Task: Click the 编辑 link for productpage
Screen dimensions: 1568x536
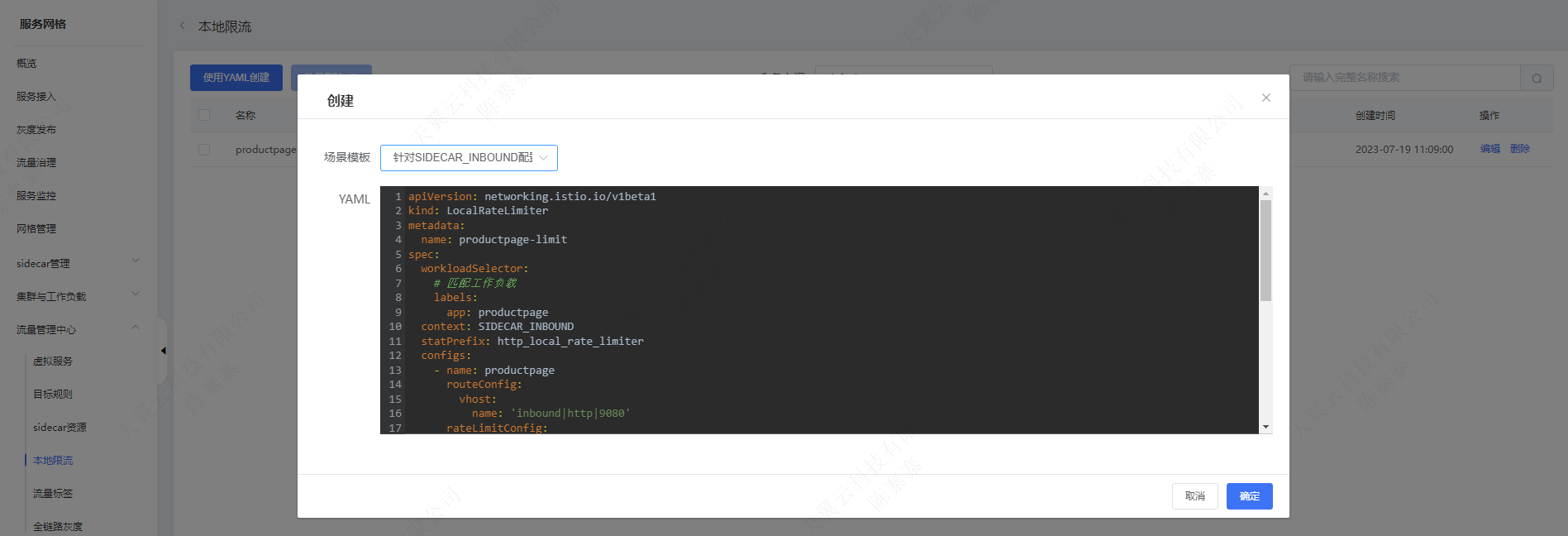Action: [x=1489, y=149]
